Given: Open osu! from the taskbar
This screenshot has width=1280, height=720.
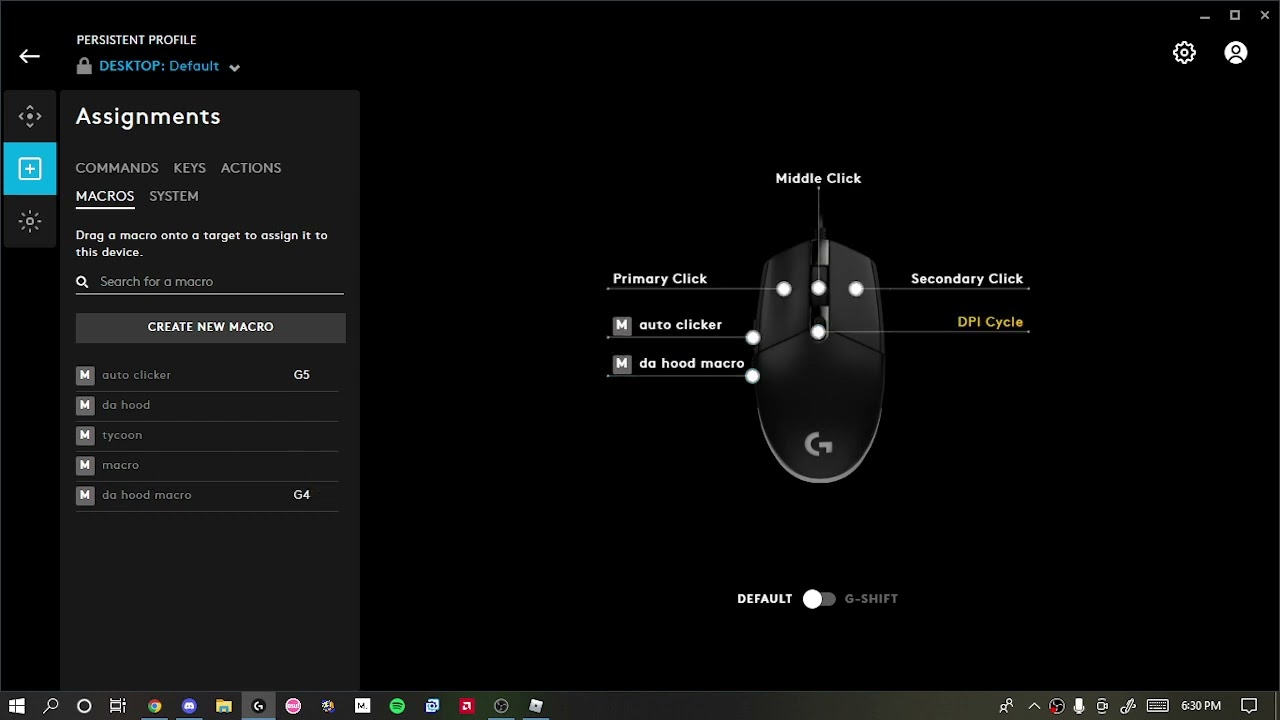Looking at the screenshot, I should tap(293, 706).
